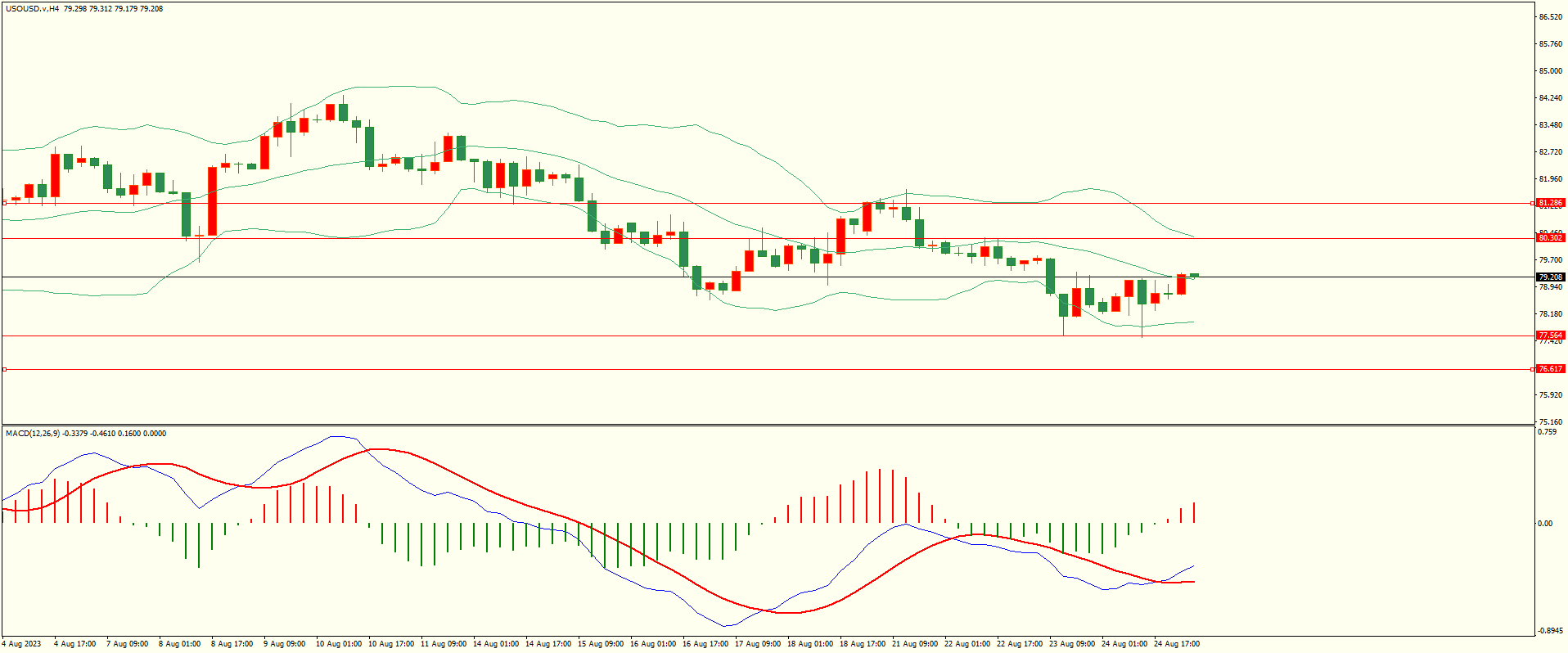The image size is (1568, 653).
Task: Click the black 79.208 current price tag
Action: tap(1550, 277)
